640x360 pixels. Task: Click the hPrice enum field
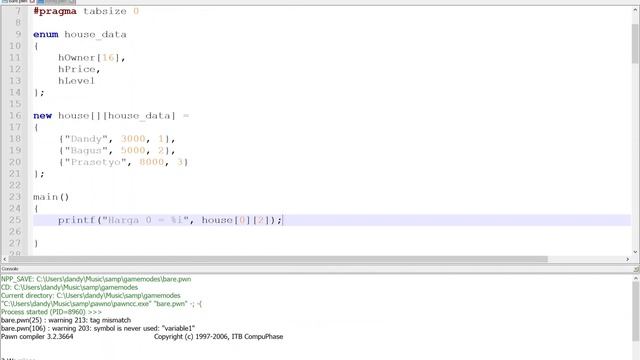79,69
